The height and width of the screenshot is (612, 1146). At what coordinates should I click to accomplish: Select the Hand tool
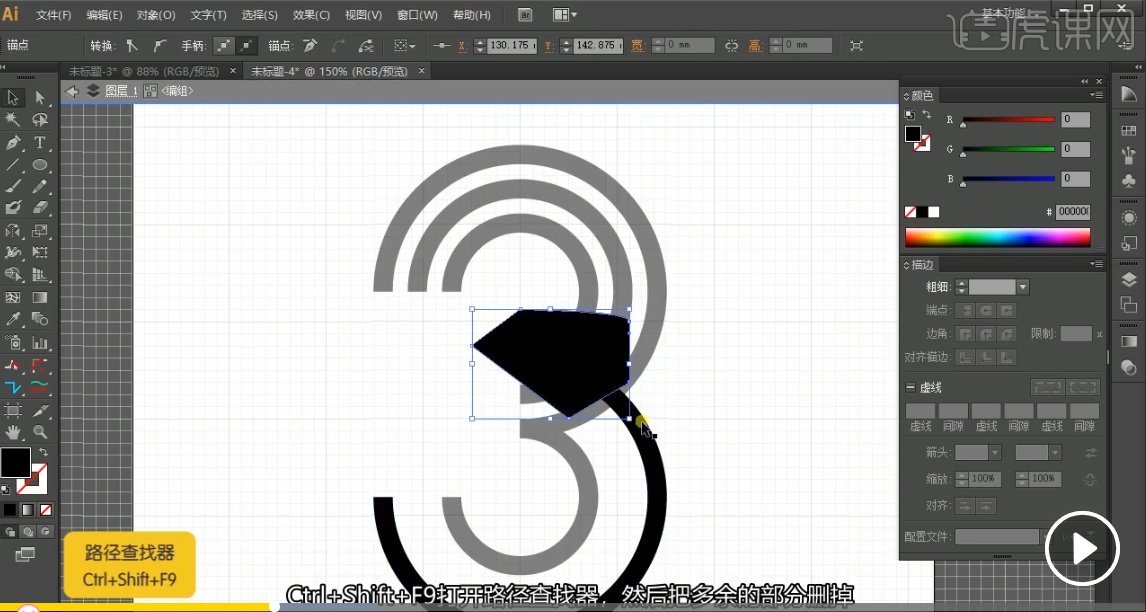tap(13, 432)
